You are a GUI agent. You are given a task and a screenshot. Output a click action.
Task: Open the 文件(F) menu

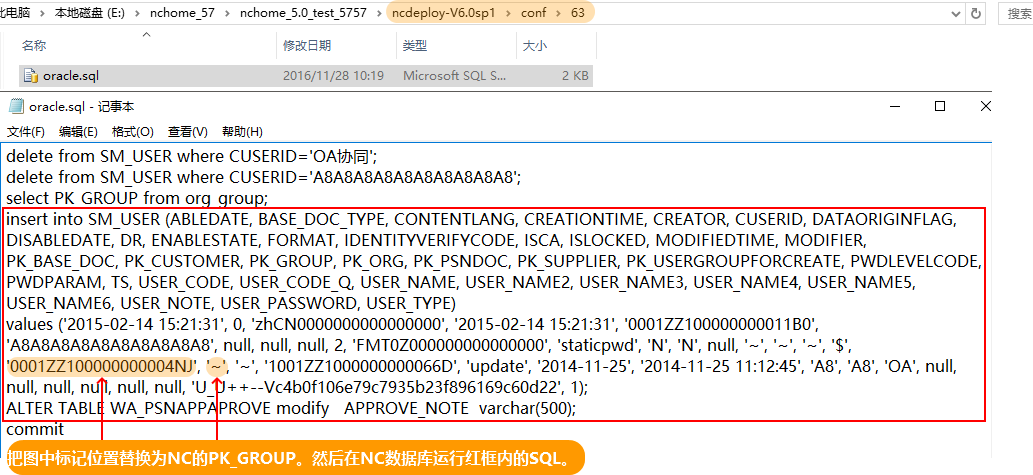[26, 131]
